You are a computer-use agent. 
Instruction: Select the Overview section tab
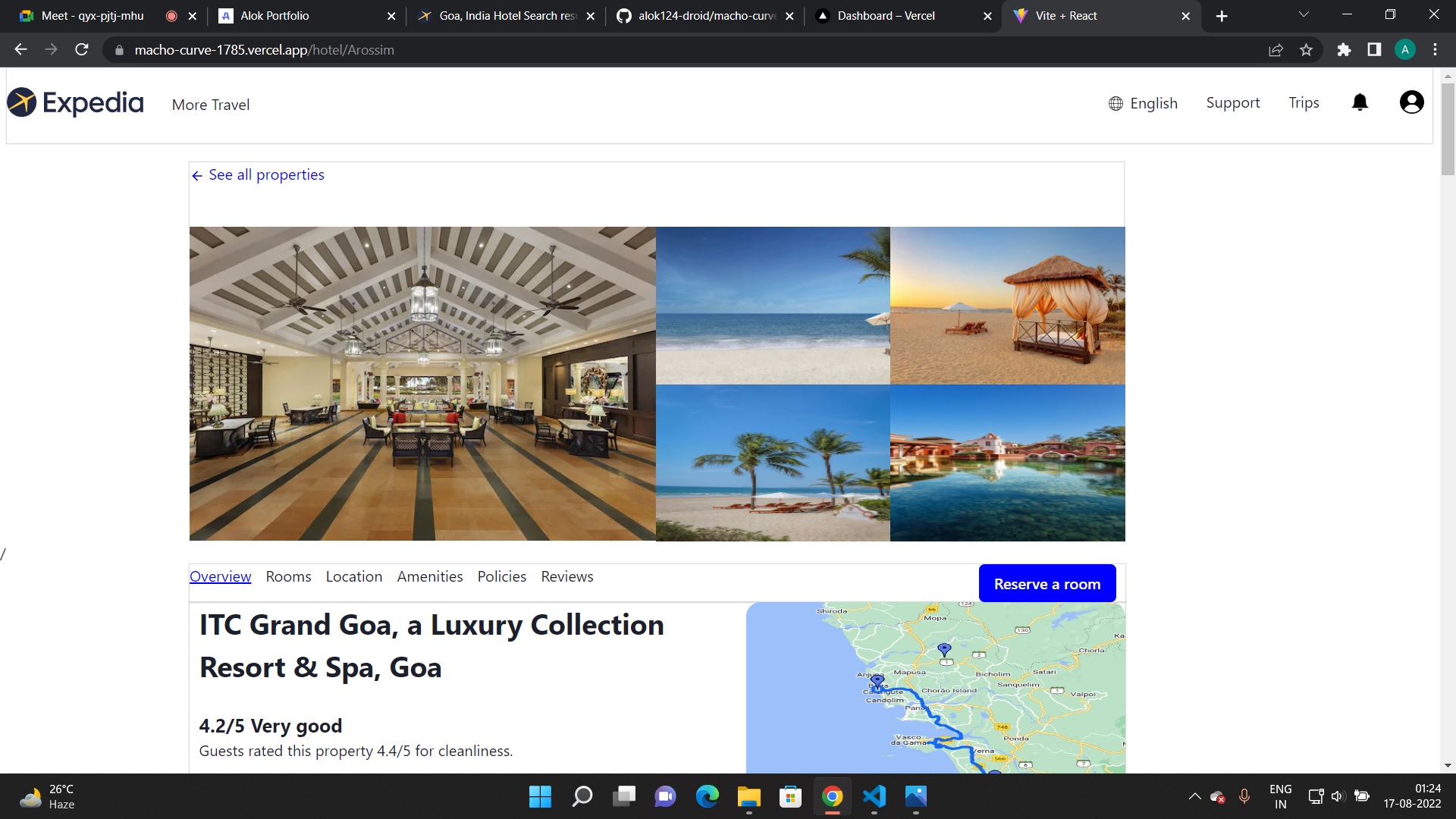click(x=220, y=576)
